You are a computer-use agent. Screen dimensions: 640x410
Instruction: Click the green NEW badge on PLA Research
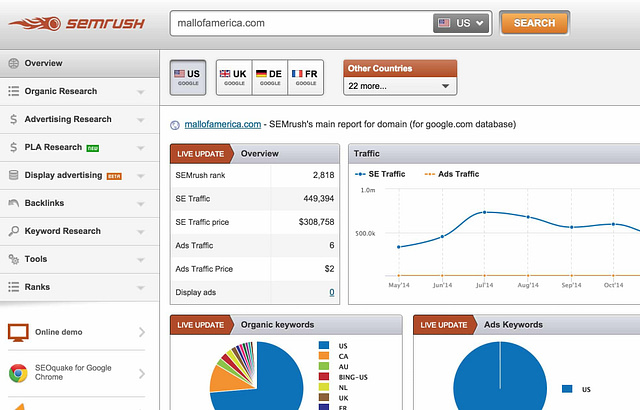pos(93,148)
